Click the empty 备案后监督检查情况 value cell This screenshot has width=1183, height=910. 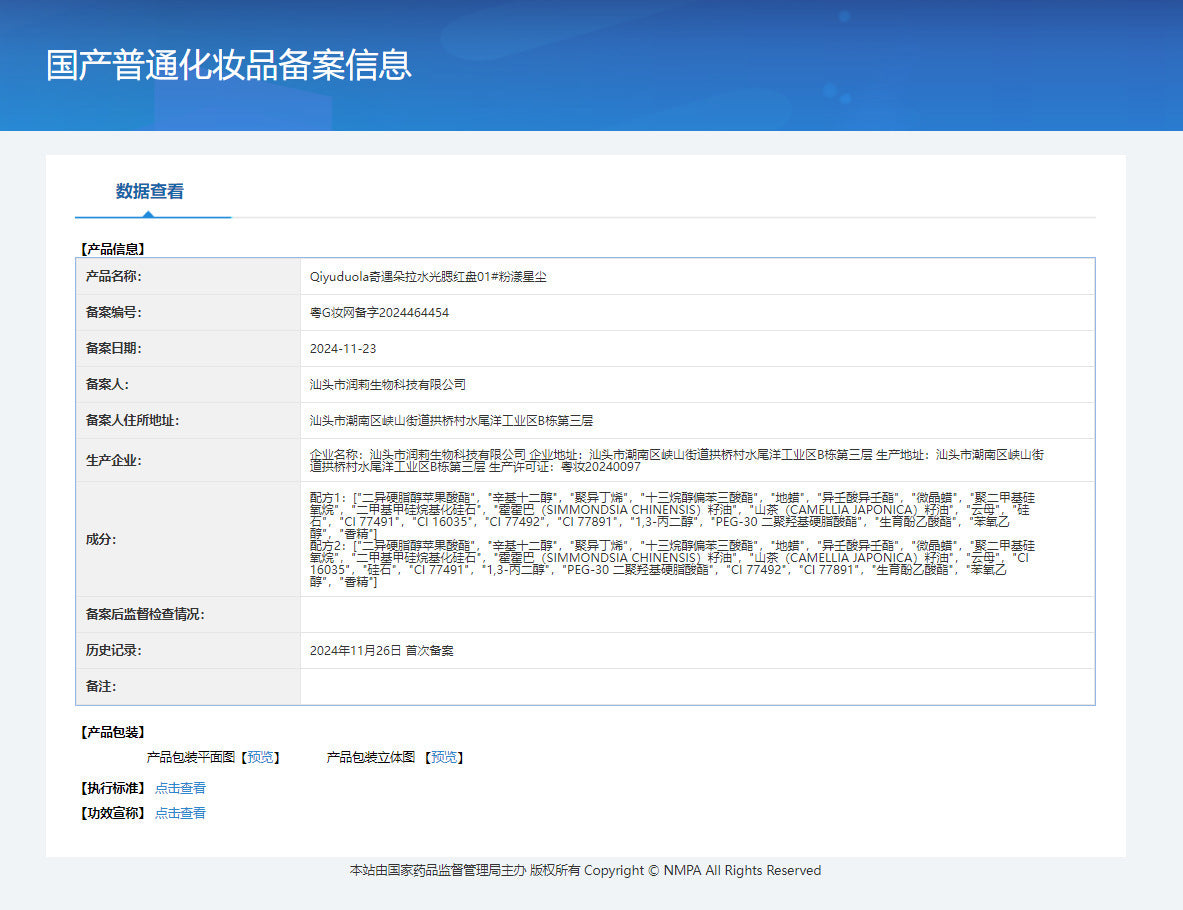[696, 615]
